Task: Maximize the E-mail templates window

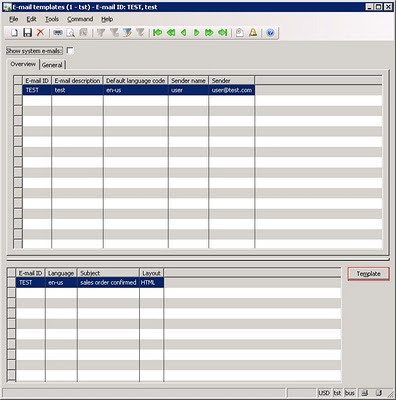Action: [x=379, y=7]
